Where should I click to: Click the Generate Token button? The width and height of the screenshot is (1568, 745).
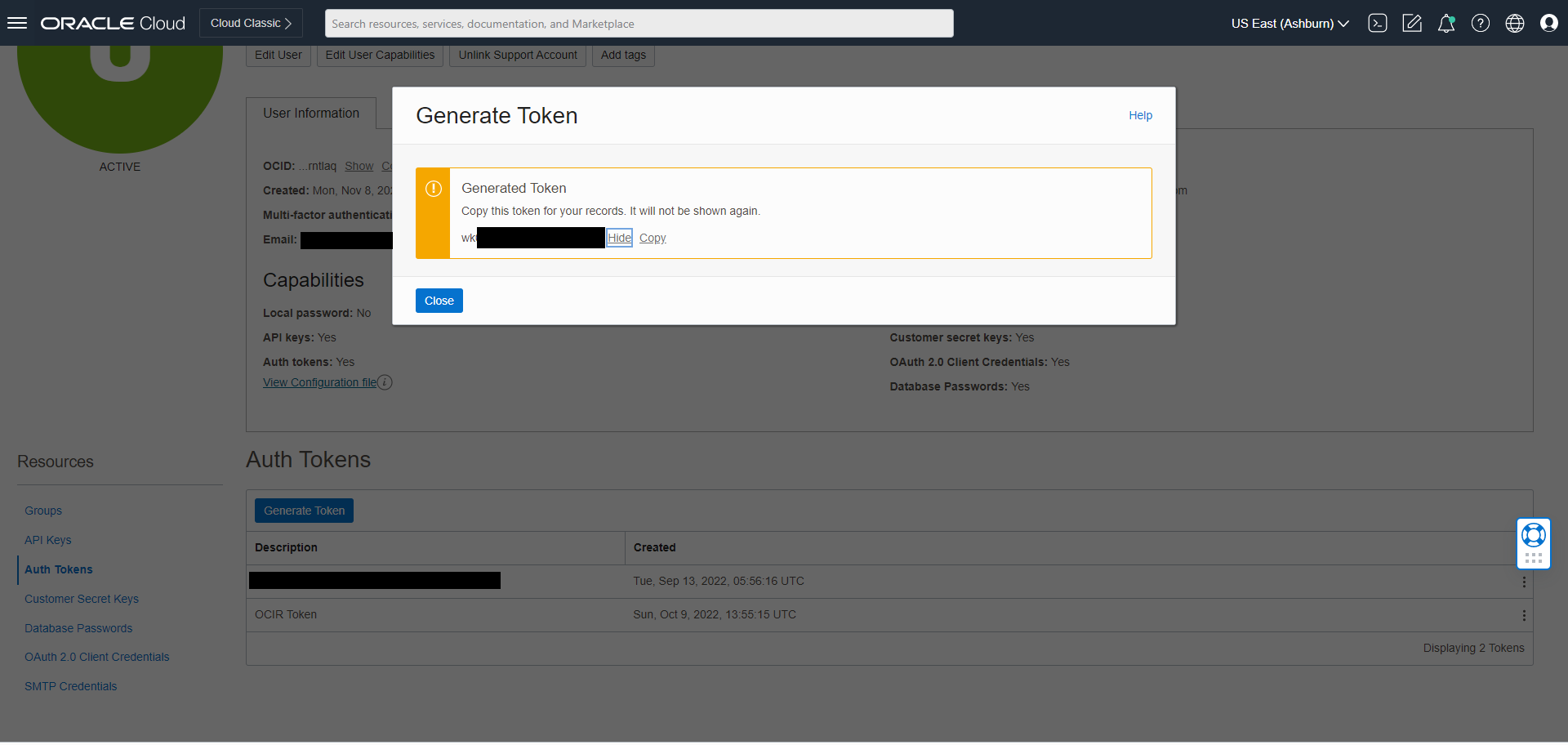[304, 511]
